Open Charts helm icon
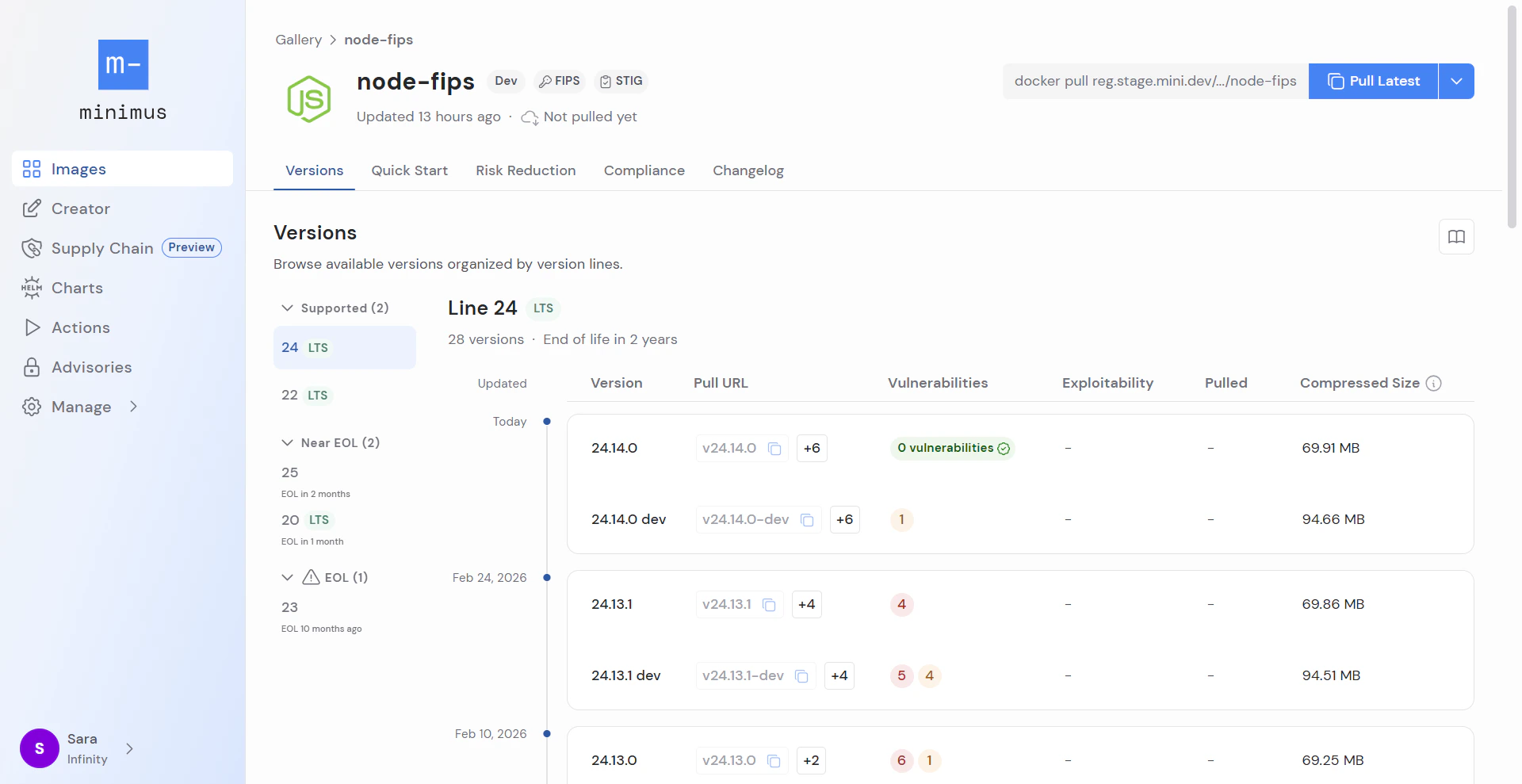Image resolution: width=1522 pixels, height=784 pixels. click(x=32, y=288)
